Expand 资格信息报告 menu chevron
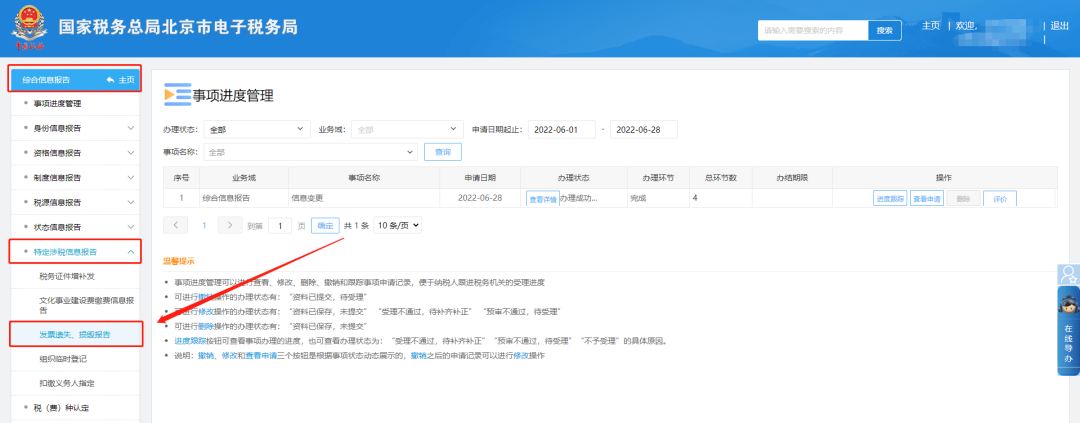1080x423 pixels. [x=131, y=153]
